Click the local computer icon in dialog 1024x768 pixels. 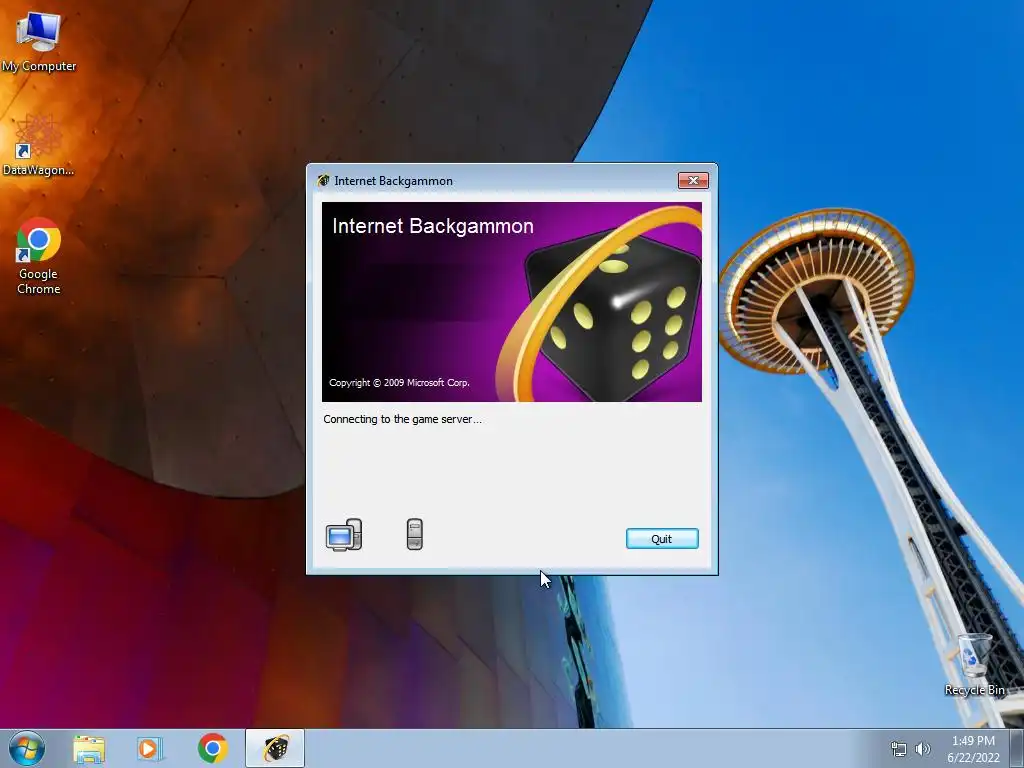pos(344,535)
